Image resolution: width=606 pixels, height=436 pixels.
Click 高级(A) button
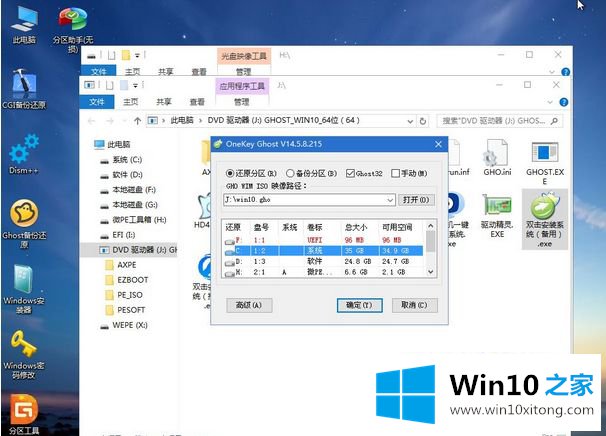click(249, 305)
